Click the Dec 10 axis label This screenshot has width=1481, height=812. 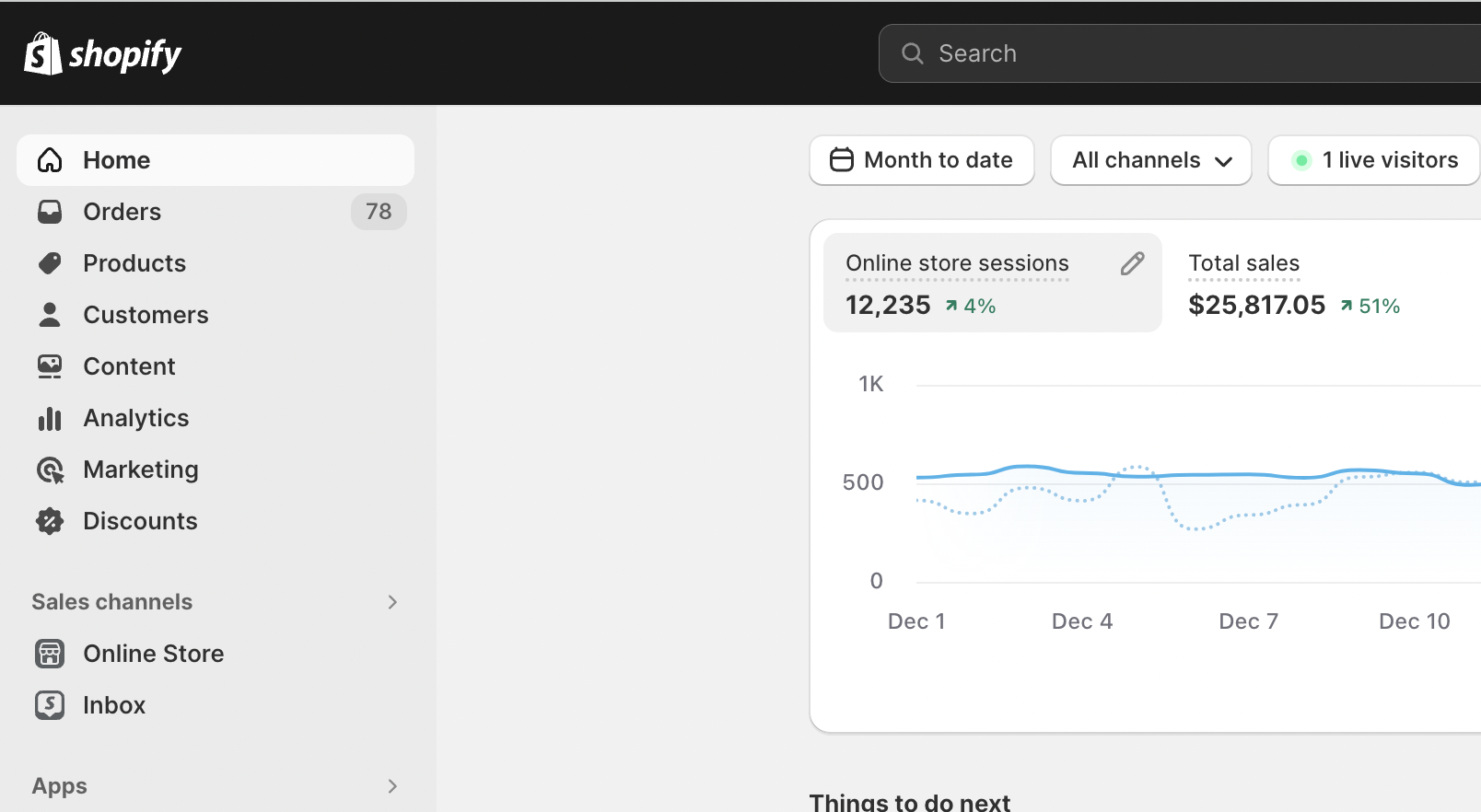click(1415, 621)
